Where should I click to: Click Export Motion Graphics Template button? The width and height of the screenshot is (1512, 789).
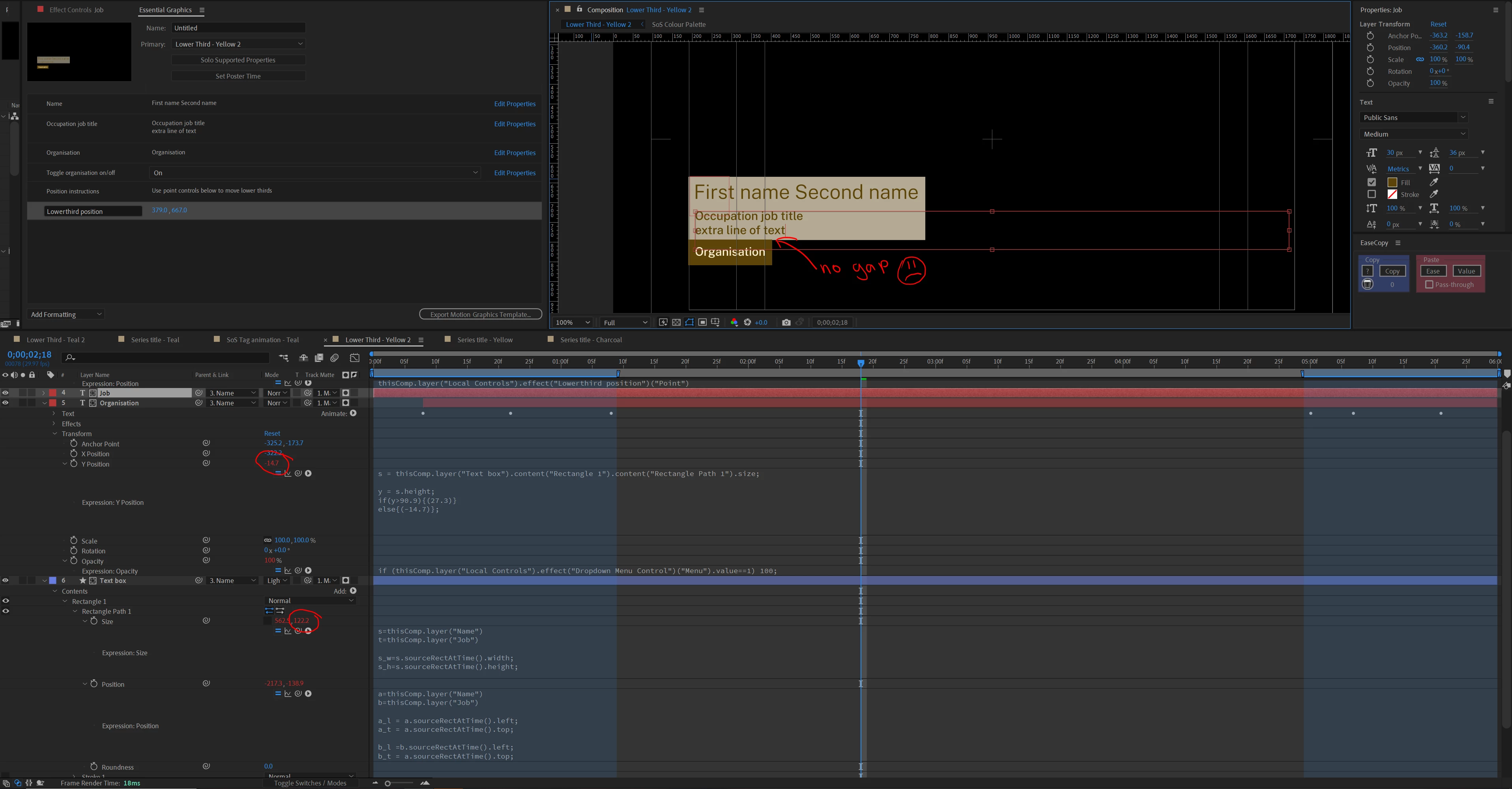point(480,315)
